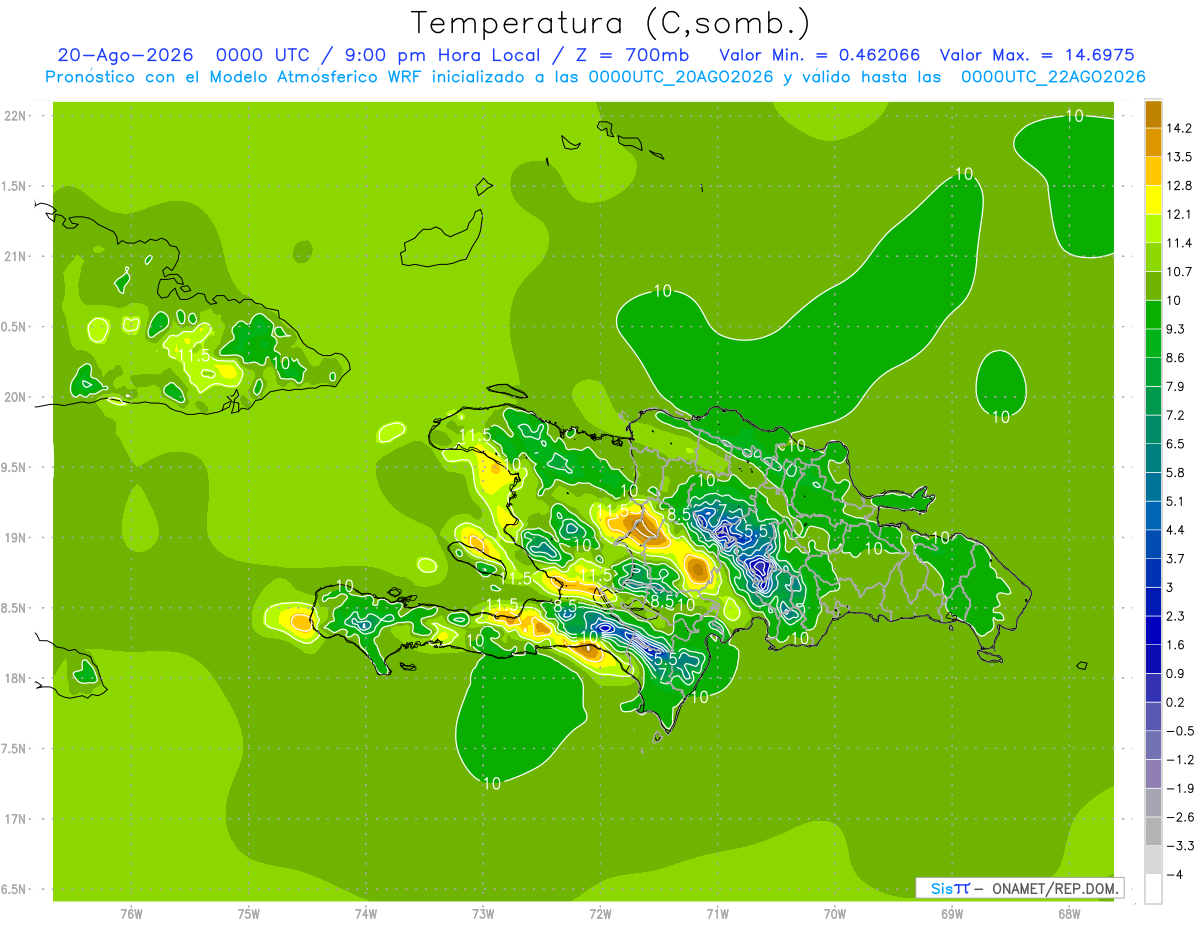Select the date text "20-Ago-2026"

(x=124, y=55)
